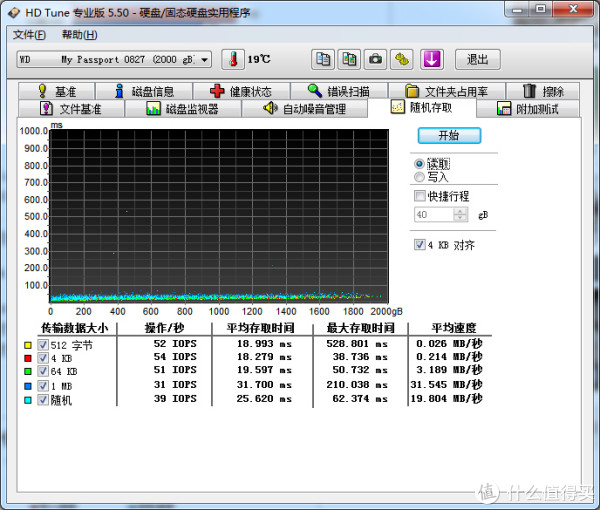
Task: Open the 文件(F) menu
Action: click(29, 35)
